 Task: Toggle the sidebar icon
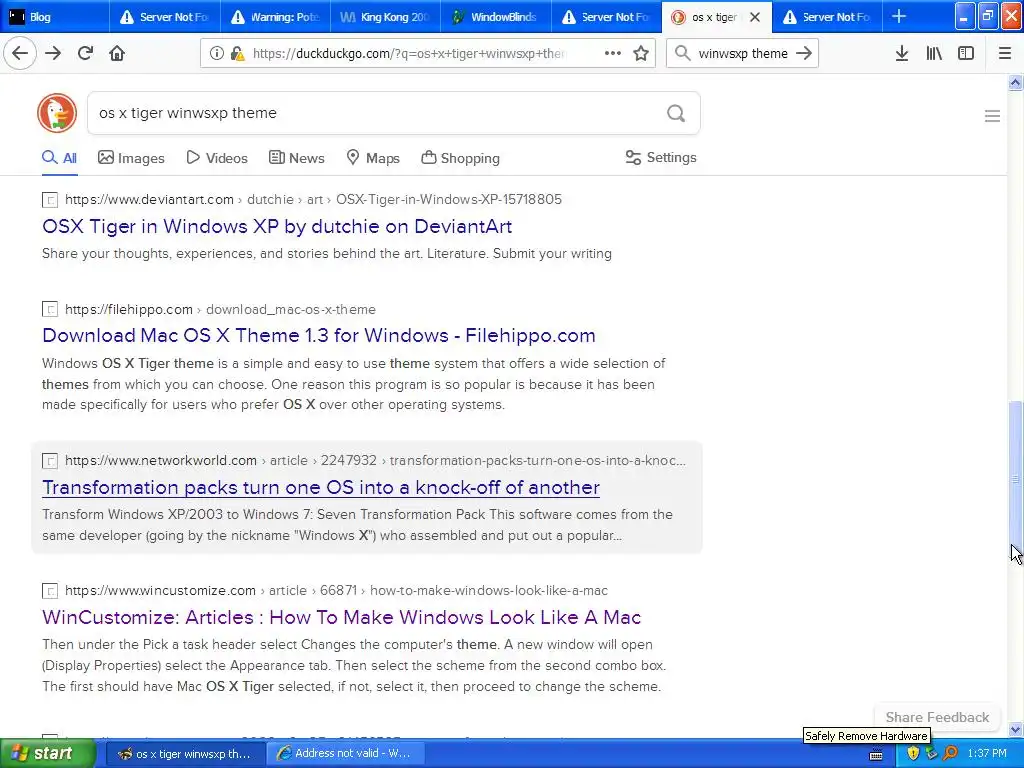pos(966,53)
